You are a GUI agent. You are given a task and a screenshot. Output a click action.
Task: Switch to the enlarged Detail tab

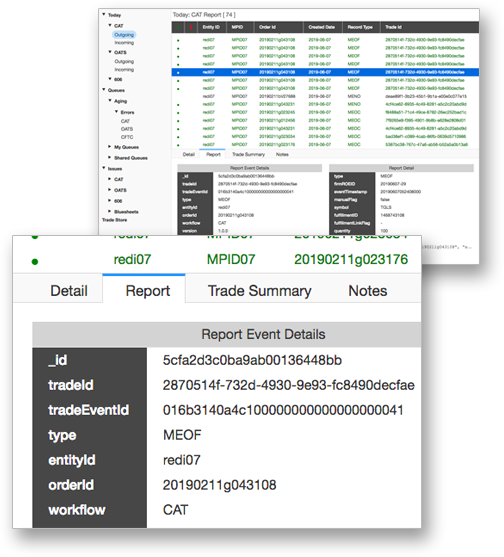[x=69, y=291]
